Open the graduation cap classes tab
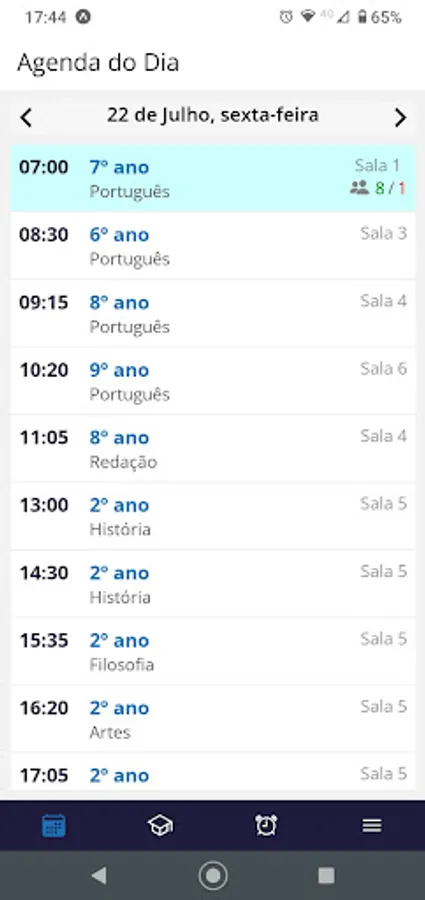The width and height of the screenshot is (425, 900). (160, 825)
